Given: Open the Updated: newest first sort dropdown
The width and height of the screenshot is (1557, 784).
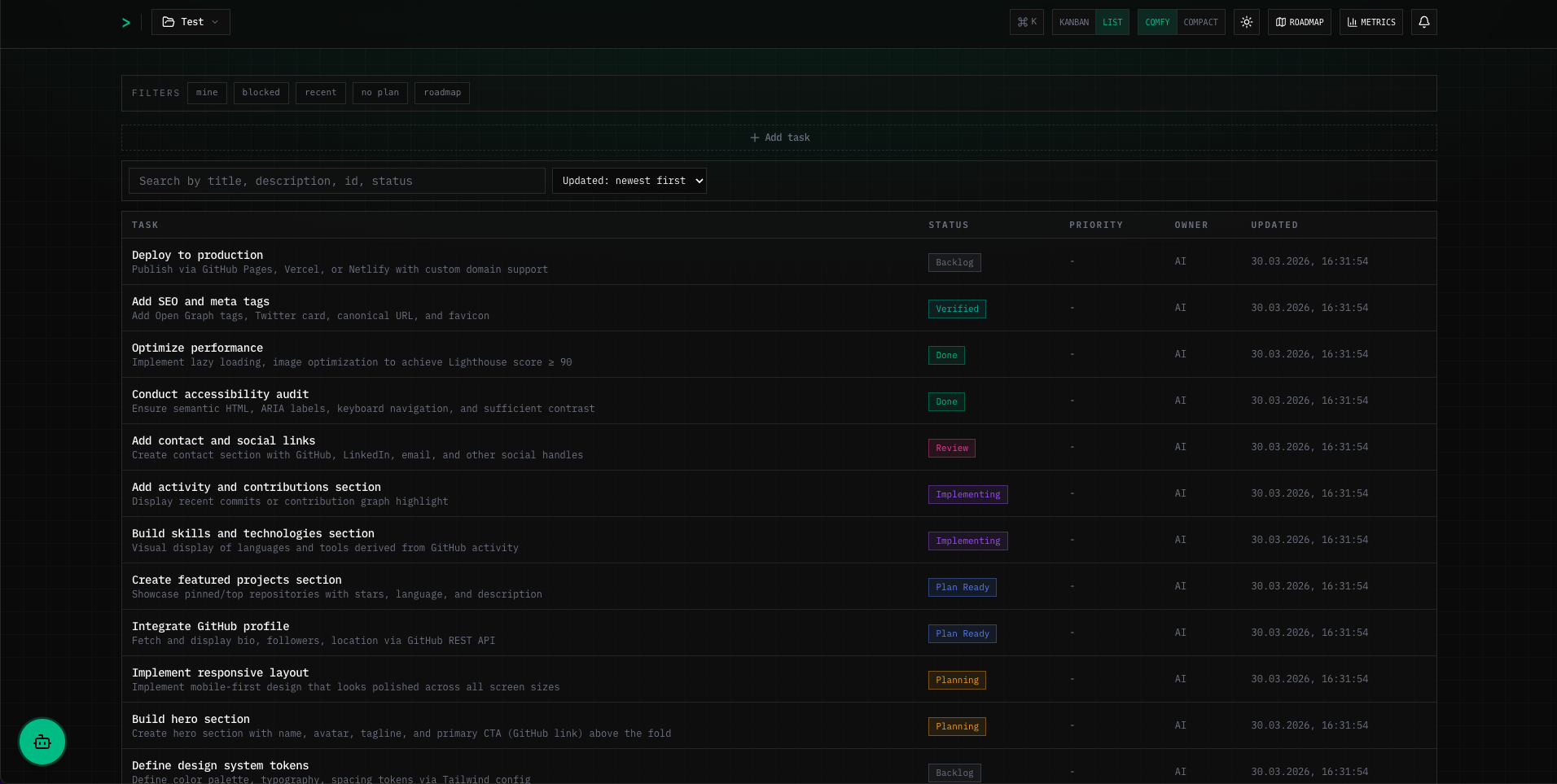Looking at the screenshot, I should (x=629, y=181).
